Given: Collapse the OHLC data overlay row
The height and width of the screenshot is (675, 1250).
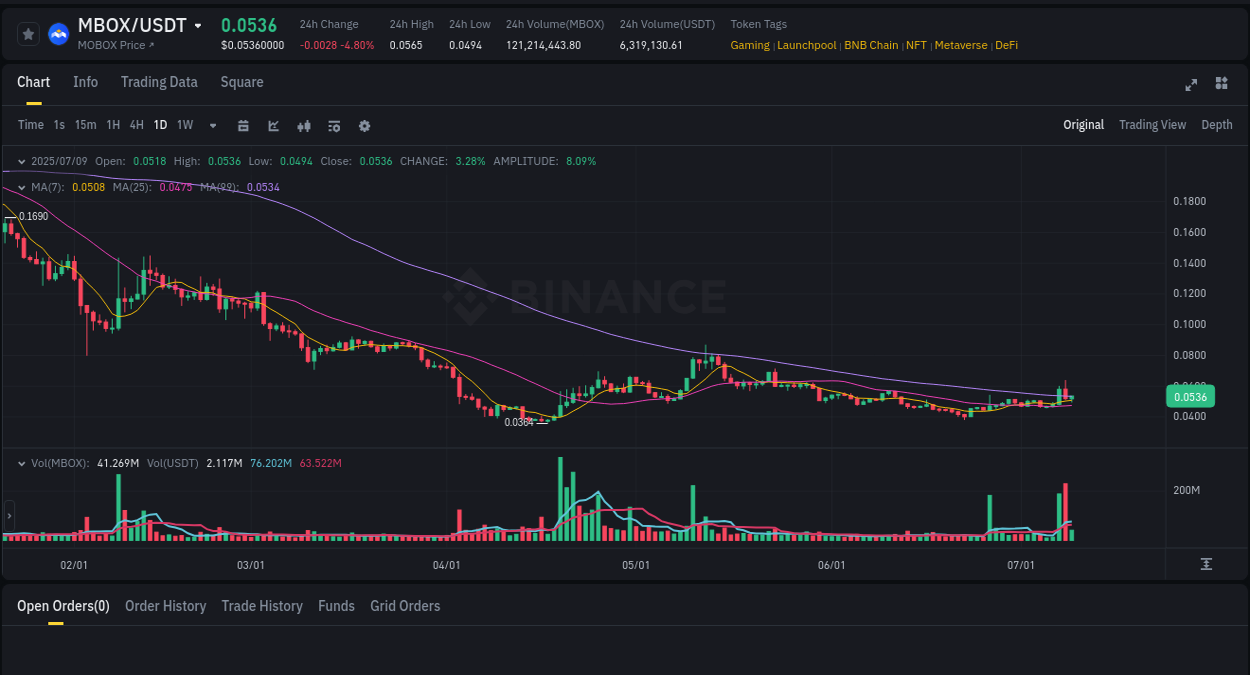Looking at the screenshot, I should point(21,161).
